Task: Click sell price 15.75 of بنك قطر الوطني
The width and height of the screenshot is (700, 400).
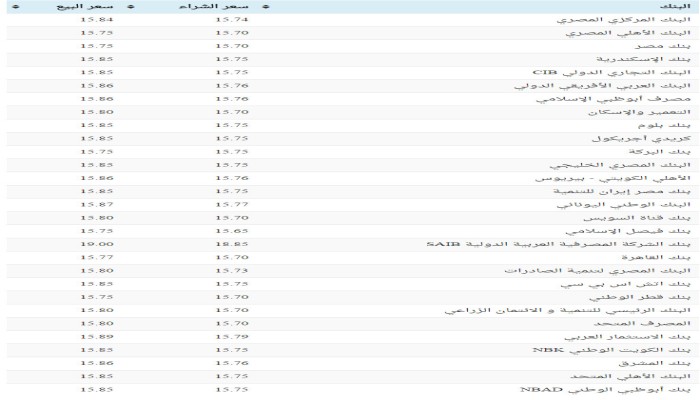Action: pyautogui.click(x=97, y=297)
